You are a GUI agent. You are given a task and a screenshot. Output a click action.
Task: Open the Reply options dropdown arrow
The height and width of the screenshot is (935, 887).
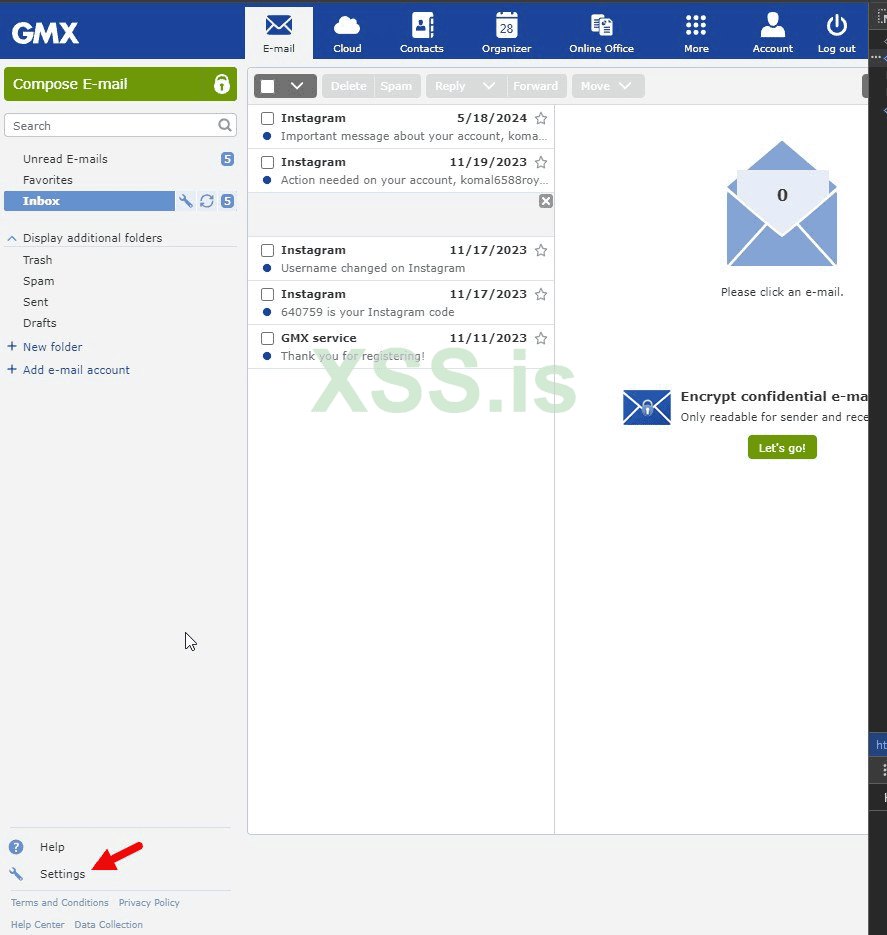pyautogui.click(x=489, y=86)
